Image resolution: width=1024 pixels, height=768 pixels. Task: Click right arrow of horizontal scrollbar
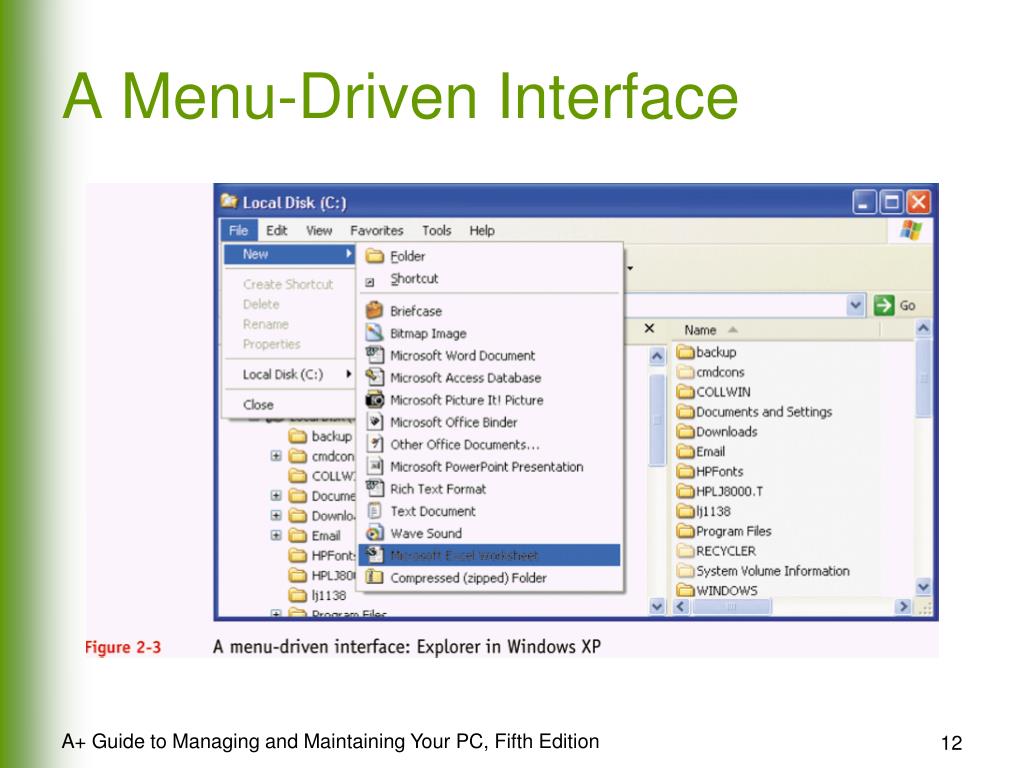903,607
